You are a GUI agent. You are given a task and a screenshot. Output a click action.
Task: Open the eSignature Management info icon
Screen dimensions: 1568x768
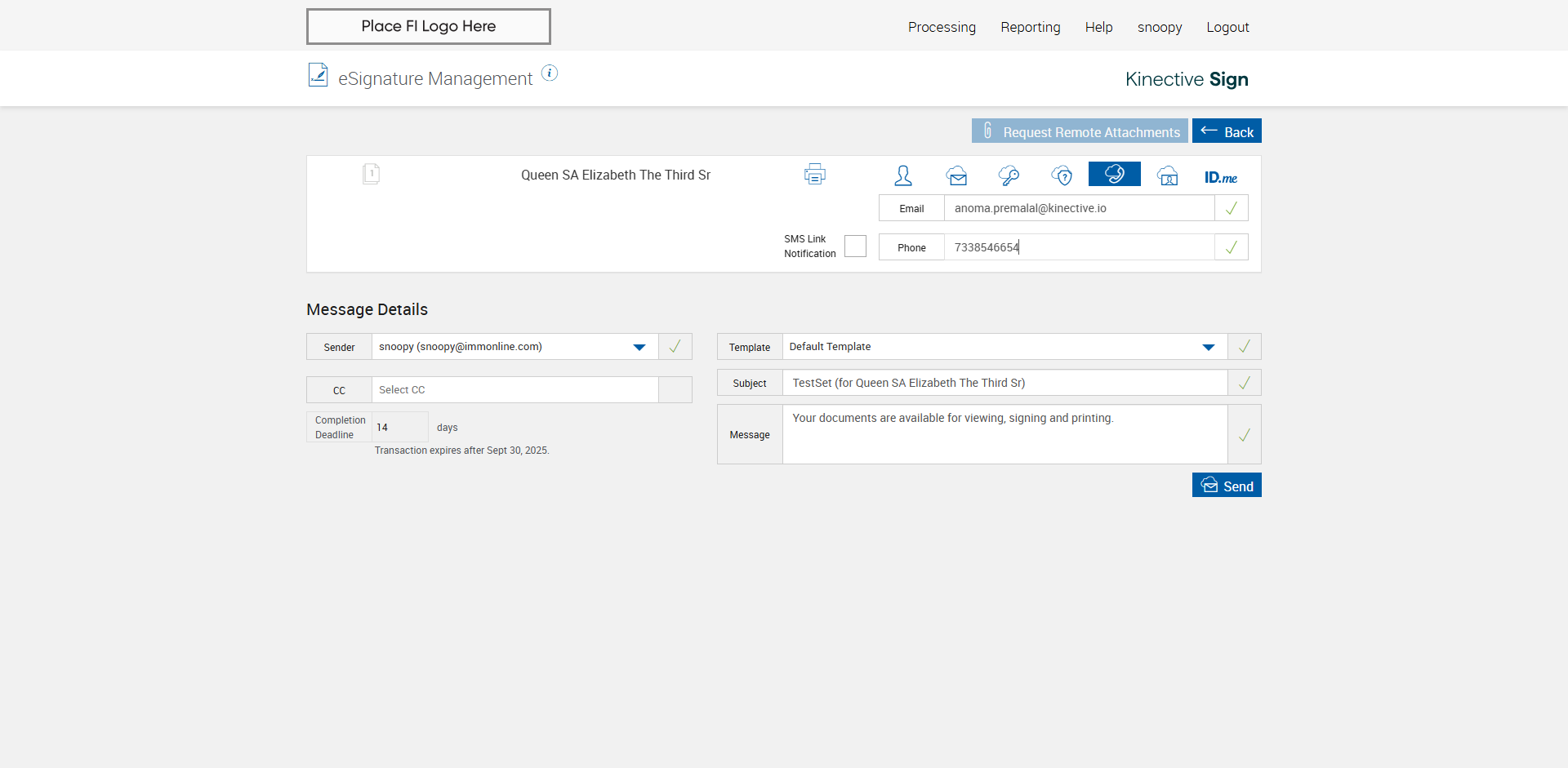tap(550, 73)
